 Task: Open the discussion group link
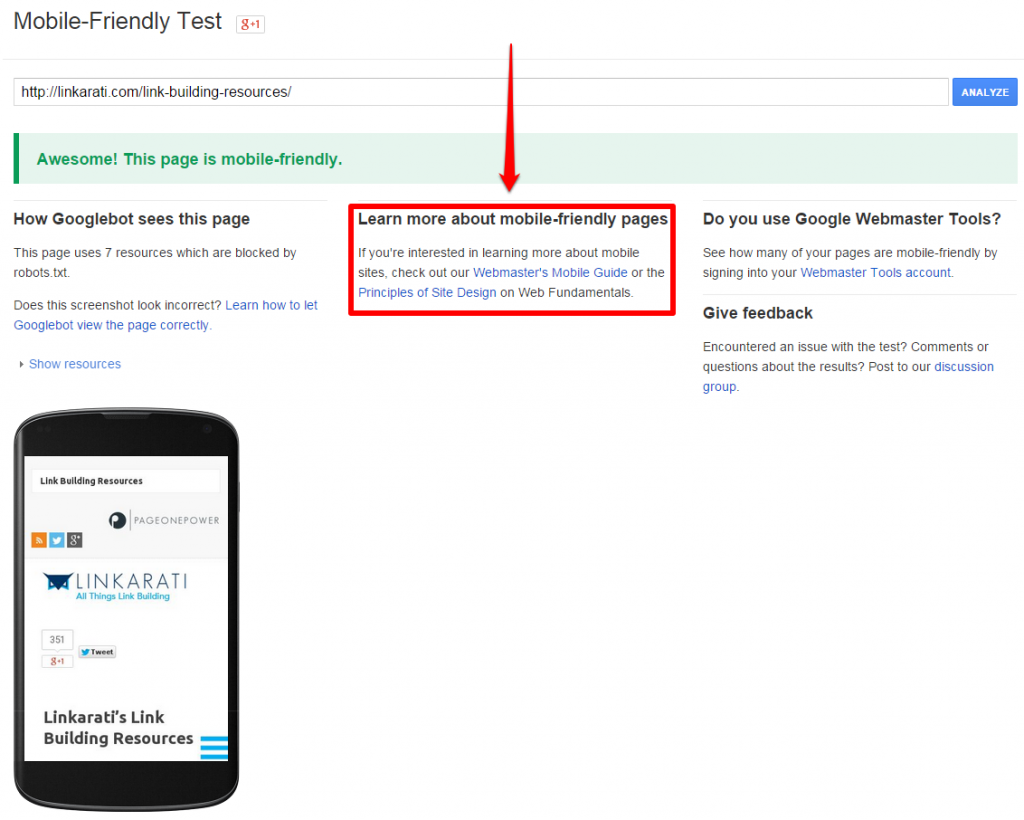[x=848, y=376]
